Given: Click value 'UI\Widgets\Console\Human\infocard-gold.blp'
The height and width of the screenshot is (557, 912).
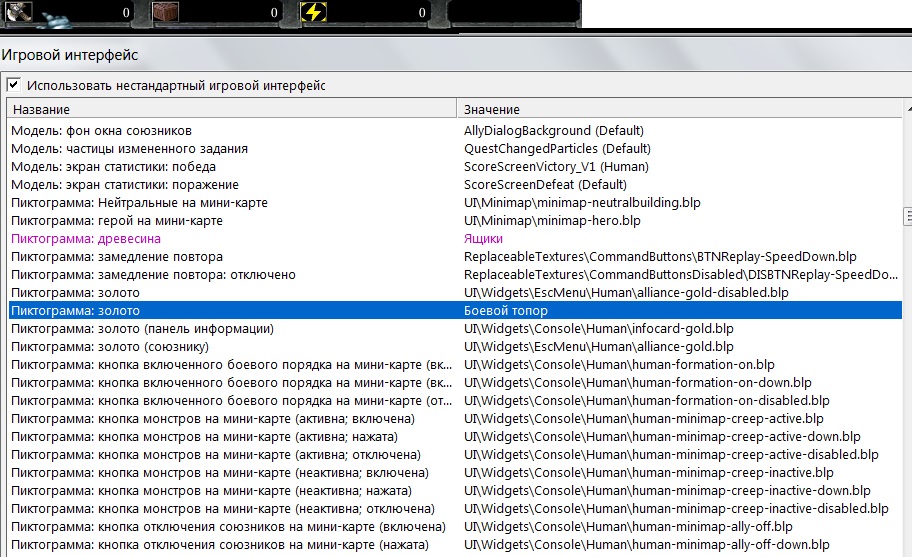Looking at the screenshot, I should click(x=598, y=329).
